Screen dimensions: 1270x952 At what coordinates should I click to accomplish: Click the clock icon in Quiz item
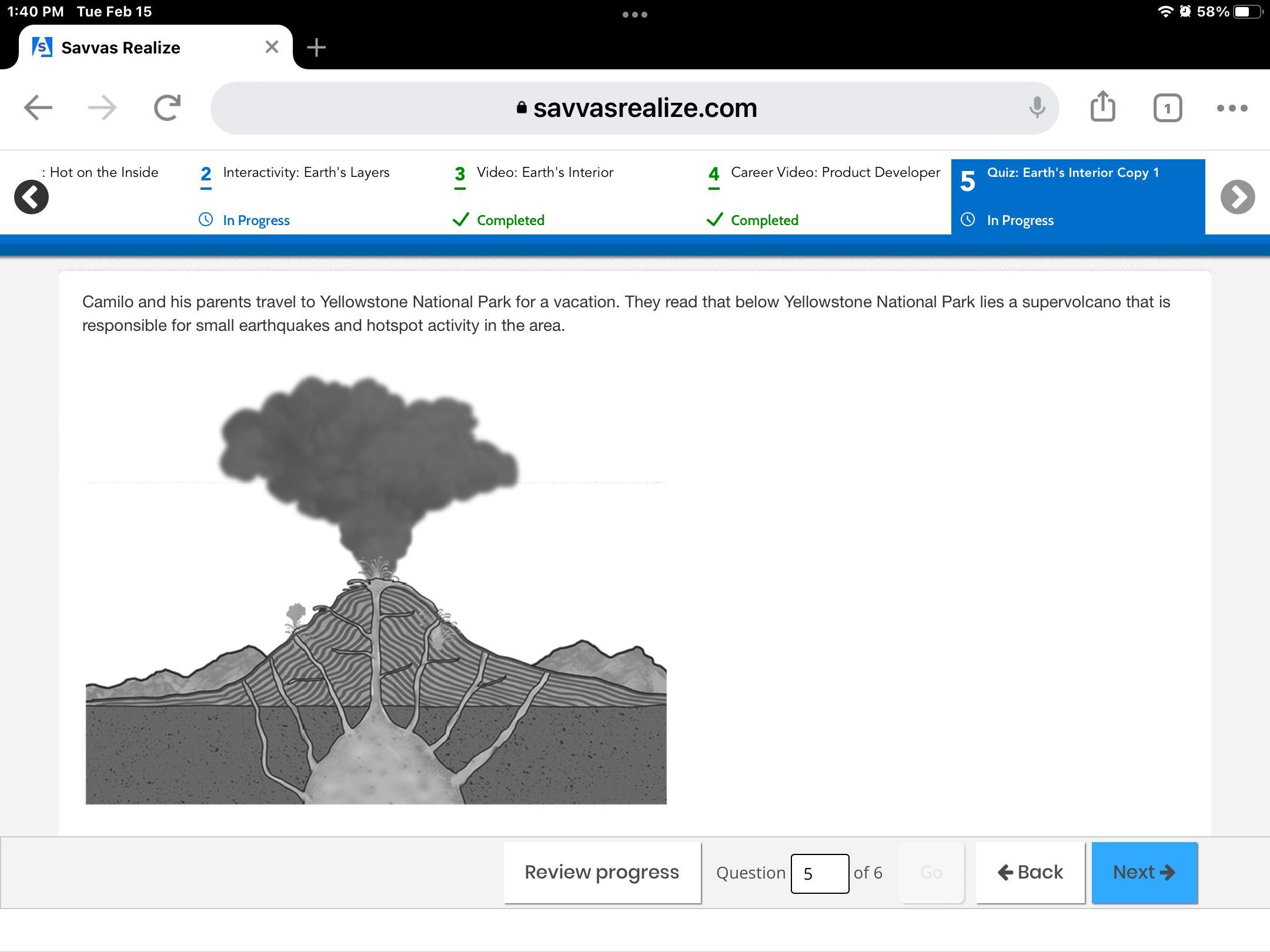(x=968, y=219)
